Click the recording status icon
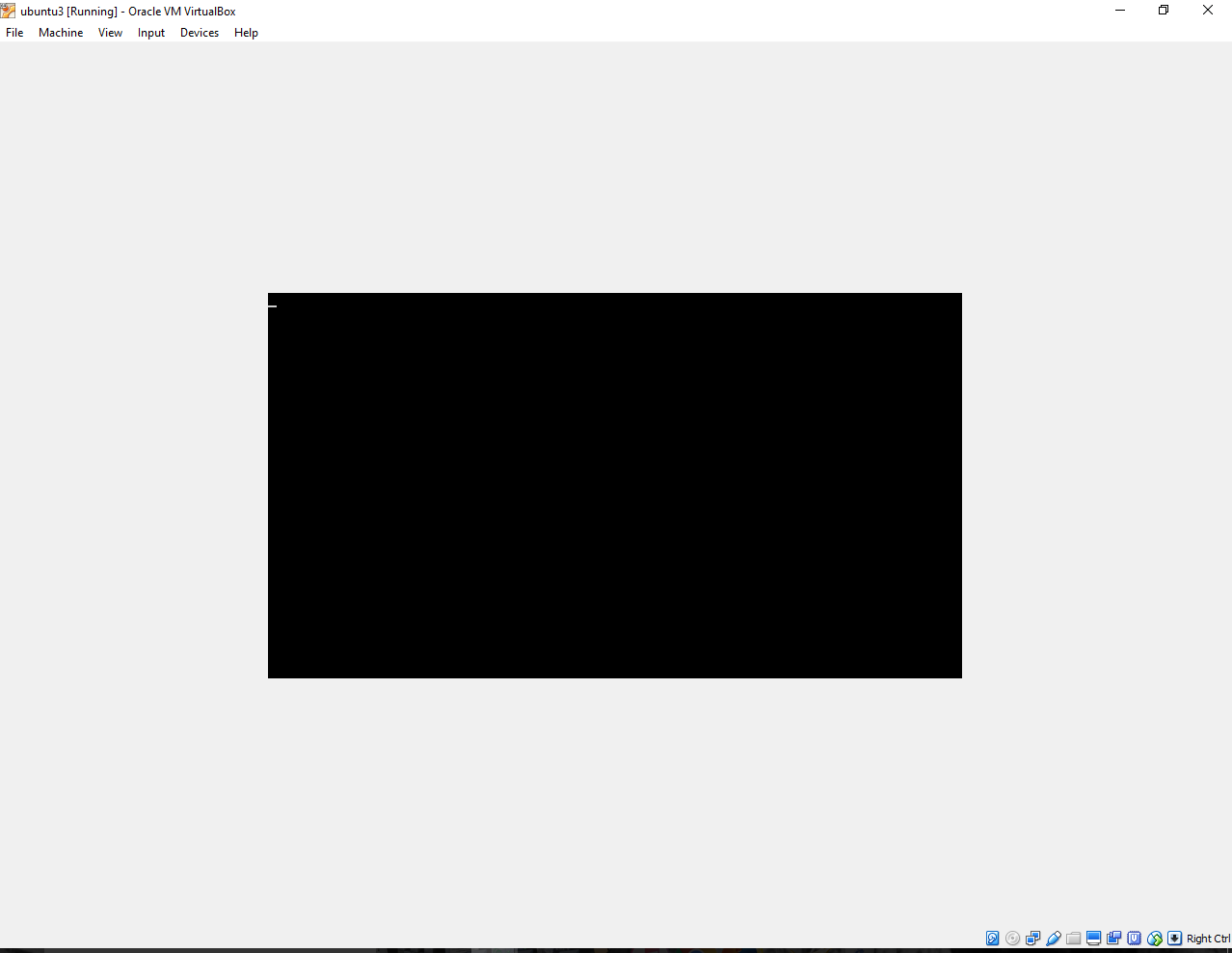 tap(1114, 939)
